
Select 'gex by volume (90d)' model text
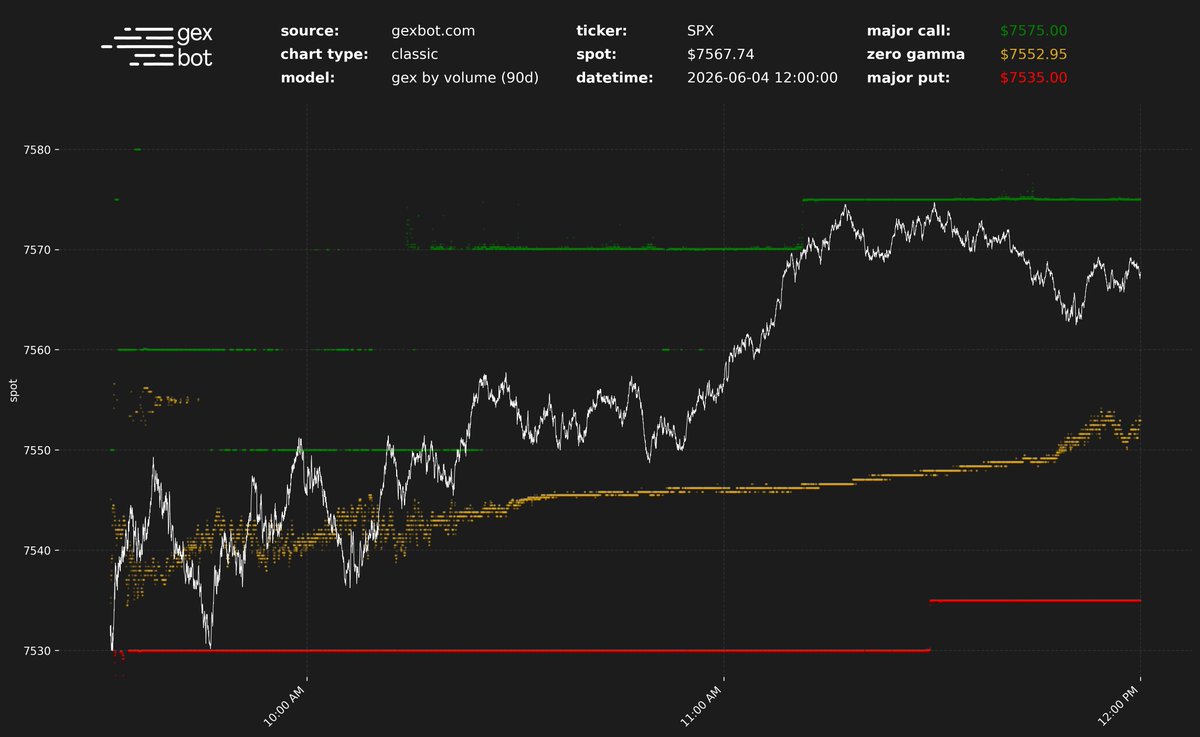pyautogui.click(x=465, y=77)
